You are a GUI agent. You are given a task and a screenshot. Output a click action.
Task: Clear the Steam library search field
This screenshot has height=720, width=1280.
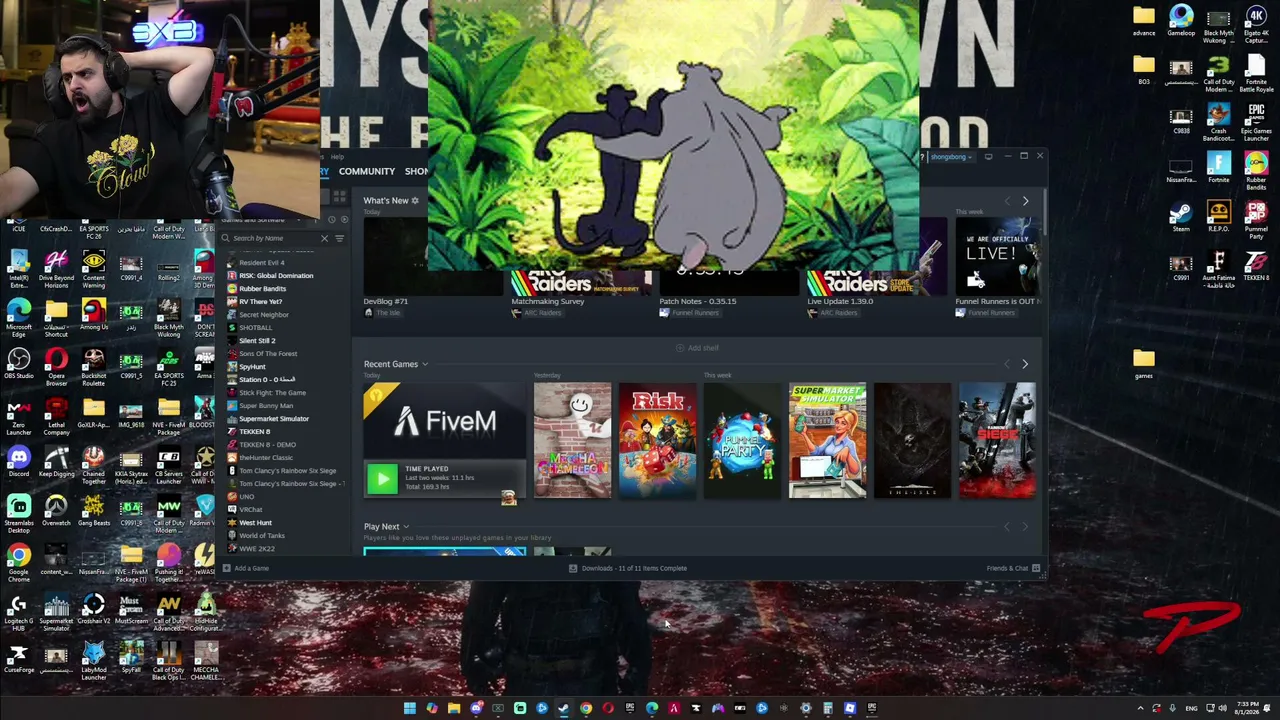click(324, 238)
